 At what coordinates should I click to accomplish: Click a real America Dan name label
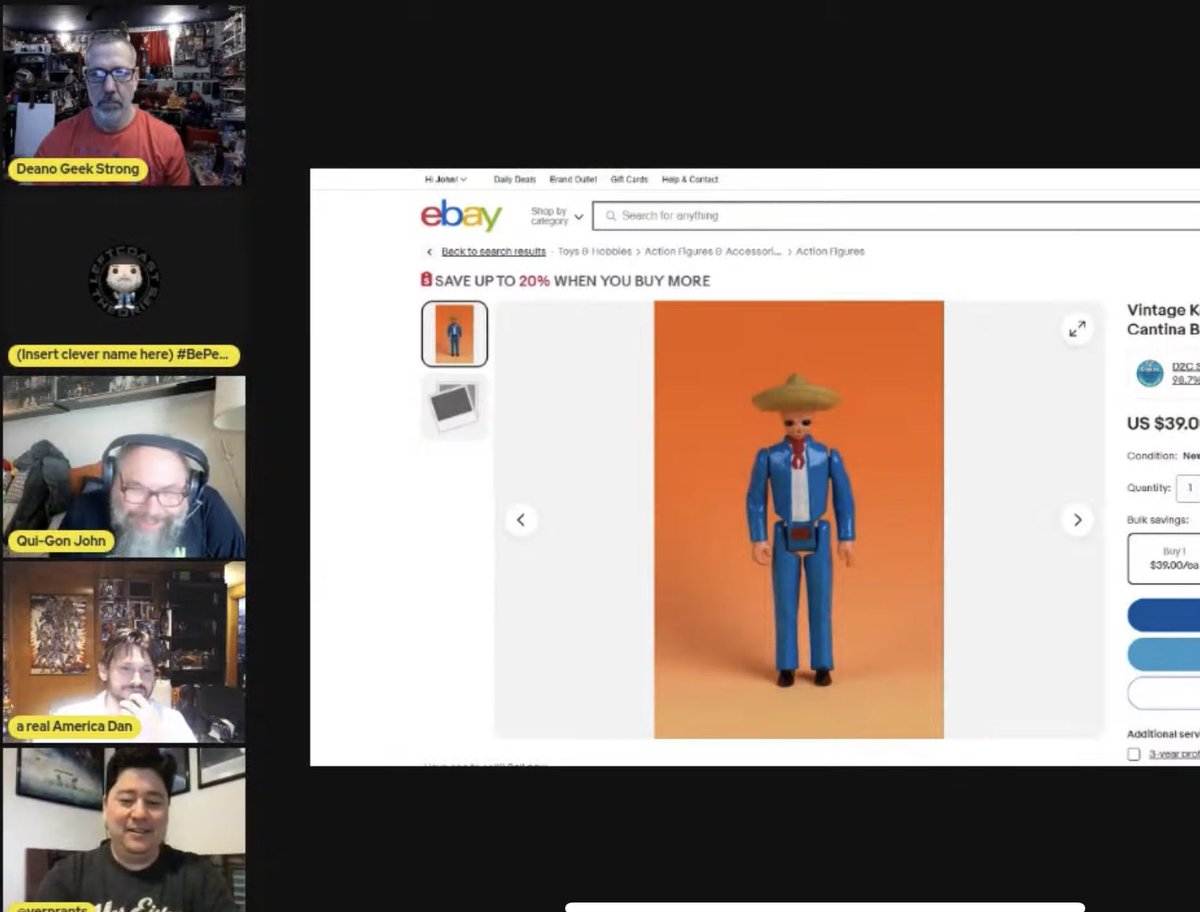click(75, 726)
